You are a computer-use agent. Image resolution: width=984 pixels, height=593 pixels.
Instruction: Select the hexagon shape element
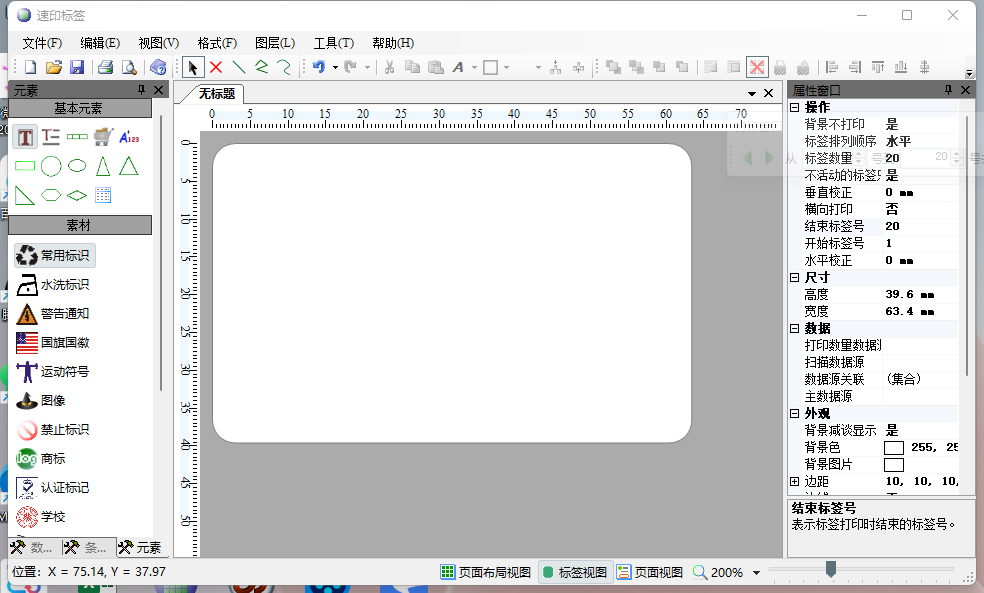51,195
